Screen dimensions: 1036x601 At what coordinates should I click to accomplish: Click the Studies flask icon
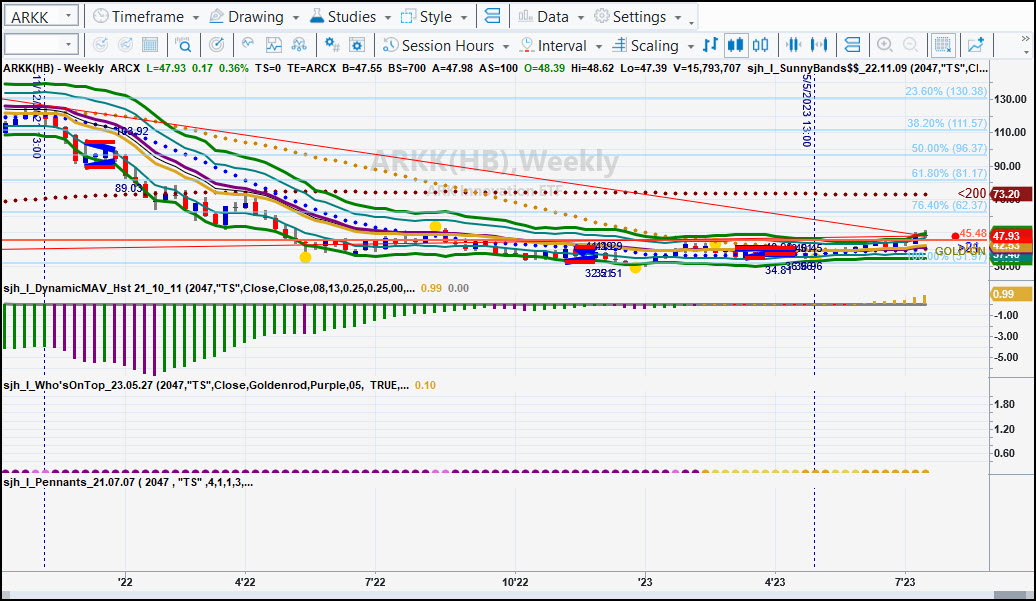(x=317, y=17)
